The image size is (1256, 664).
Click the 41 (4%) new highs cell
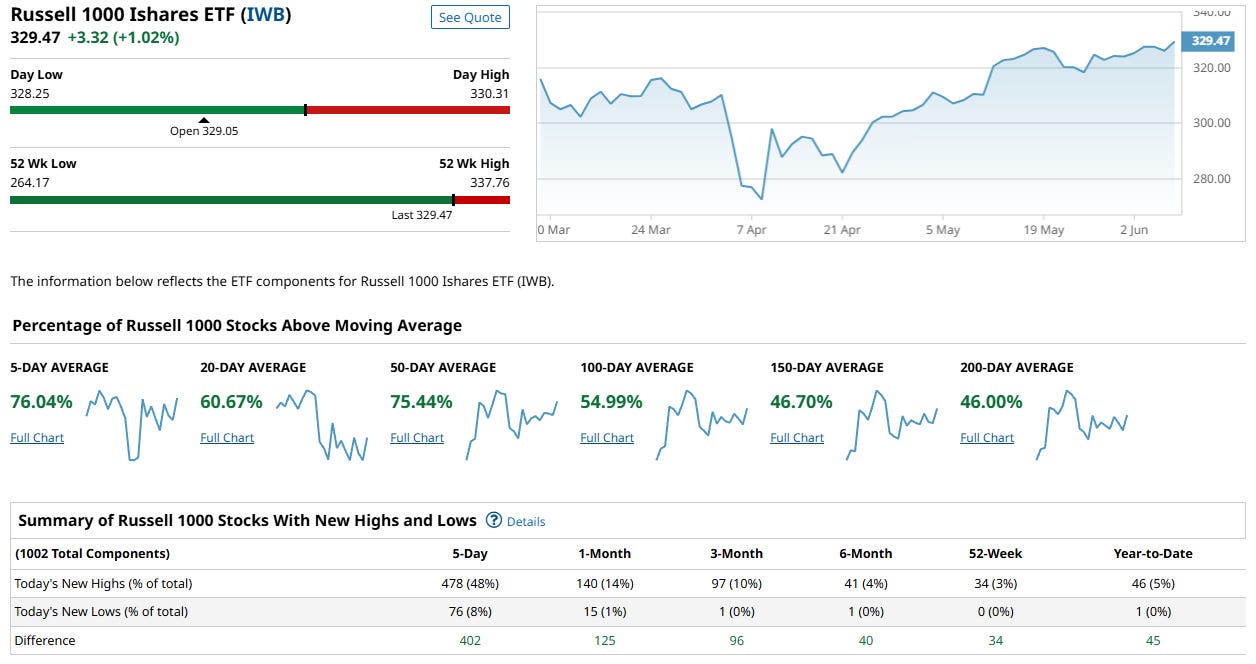coord(866,583)
